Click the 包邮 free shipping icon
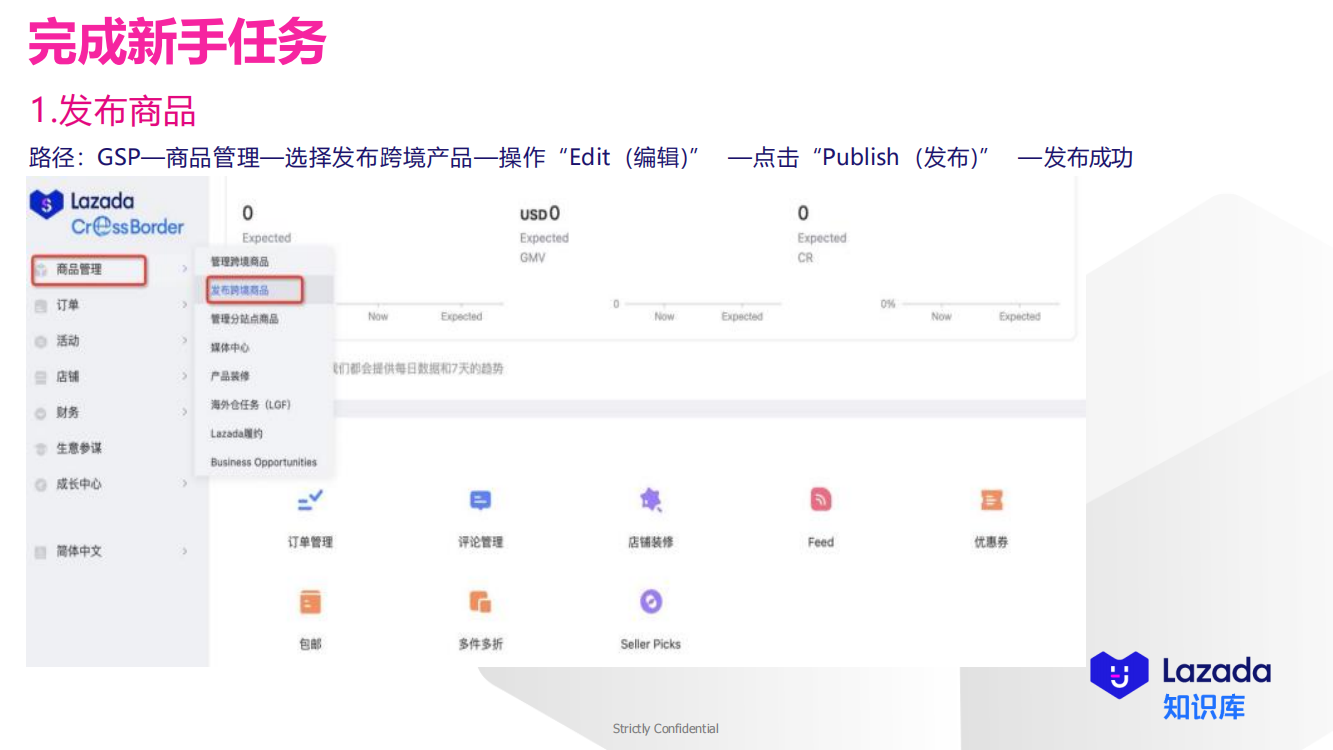The image size is (1333, 750). point(310,603)
